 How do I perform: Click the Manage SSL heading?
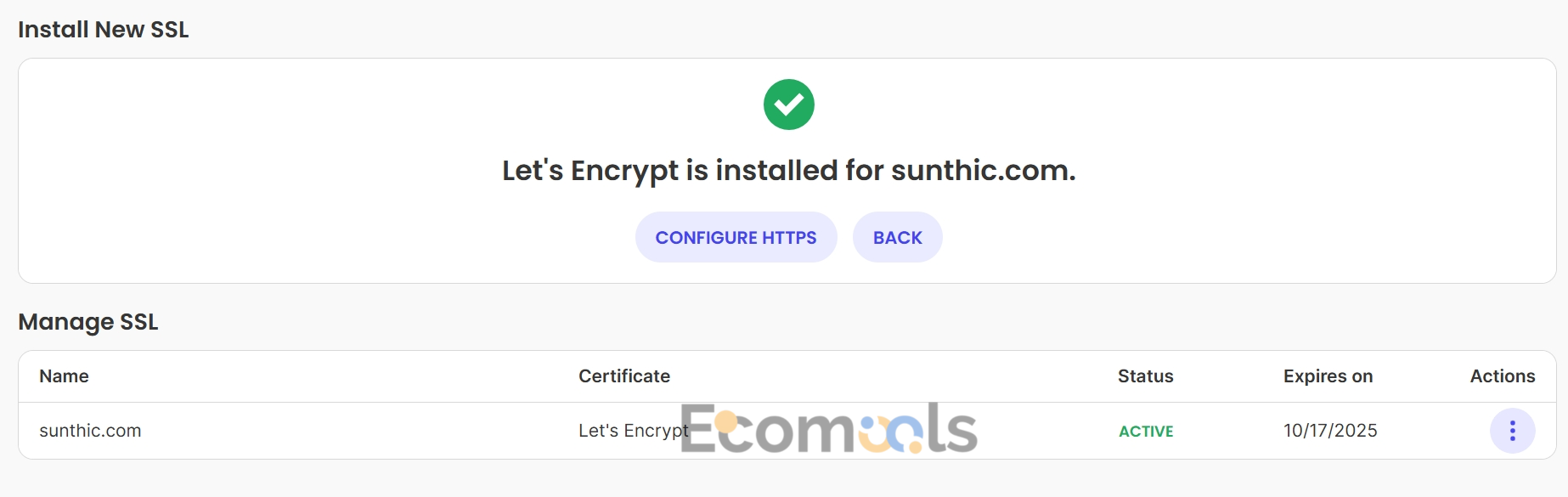pos(87,322)
